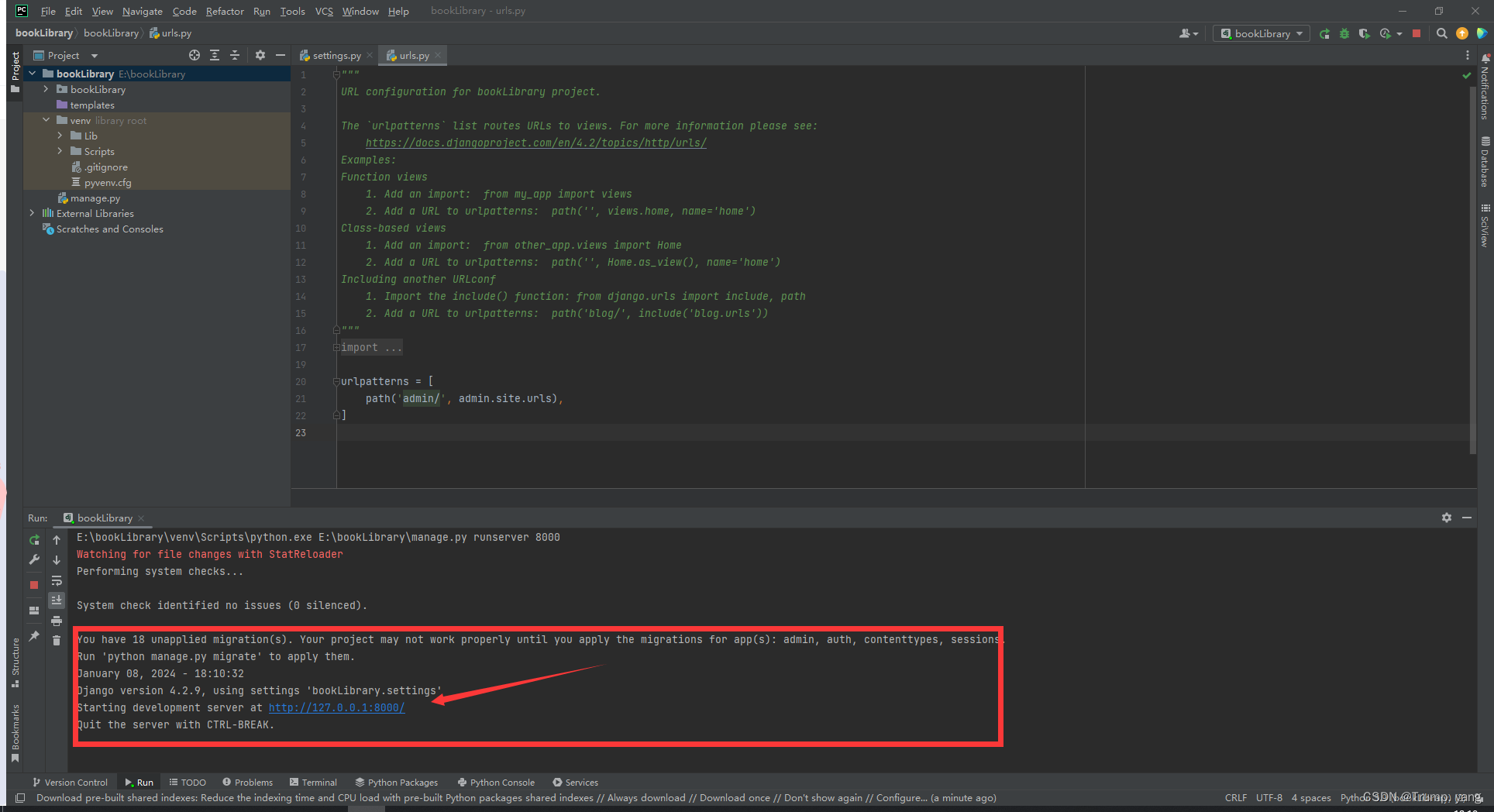
Task: Expand the Scripts folder
Action: (x=60, y=151)
